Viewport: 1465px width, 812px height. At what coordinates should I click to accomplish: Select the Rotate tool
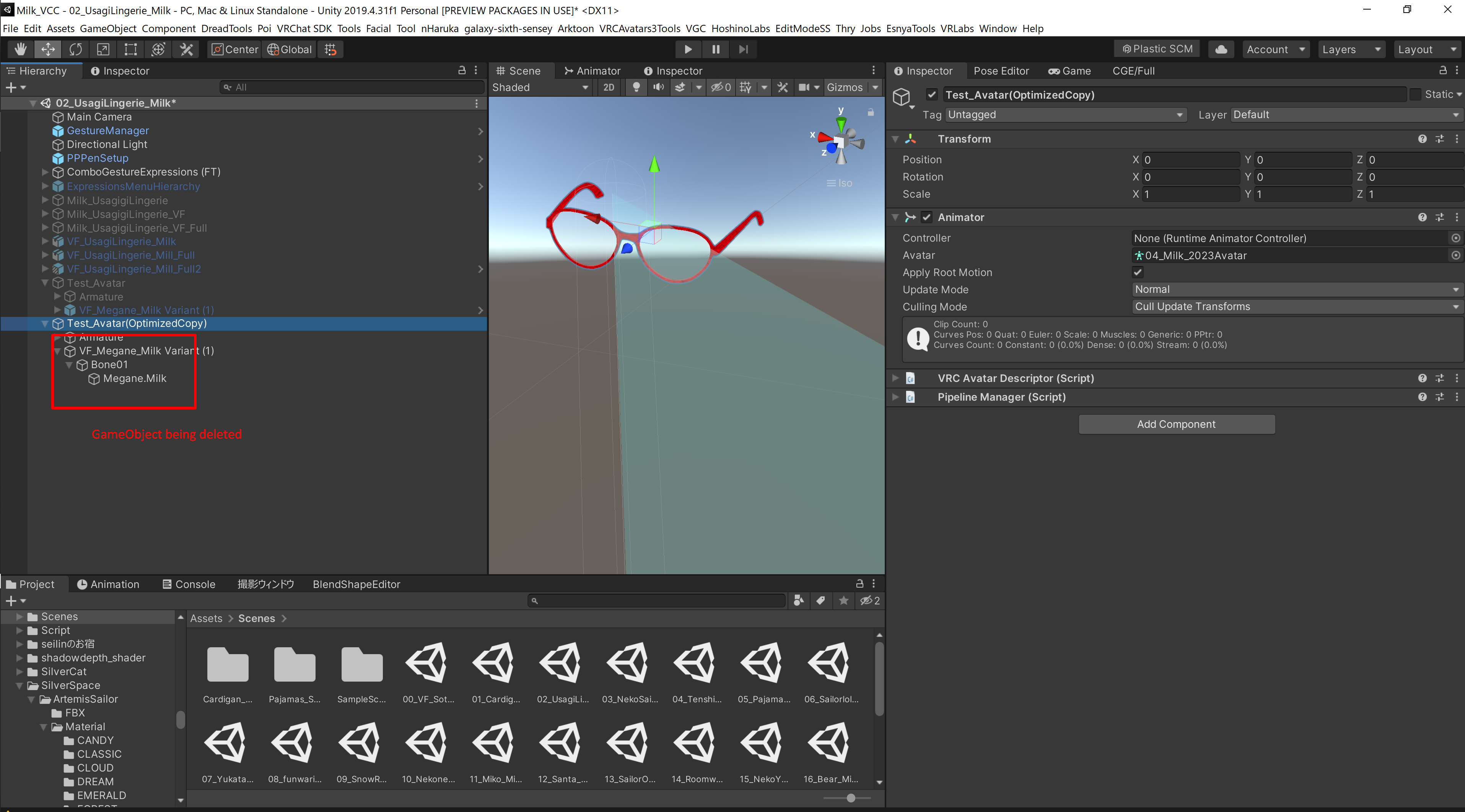pos(76,49)
